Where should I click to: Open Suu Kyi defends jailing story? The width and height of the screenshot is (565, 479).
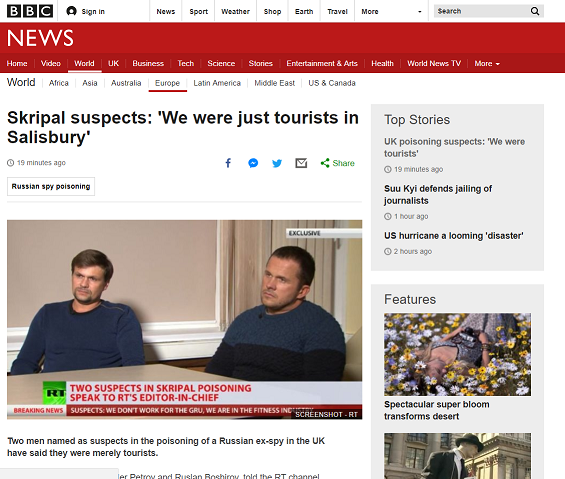pyautogui.click(x=438, y=195)
